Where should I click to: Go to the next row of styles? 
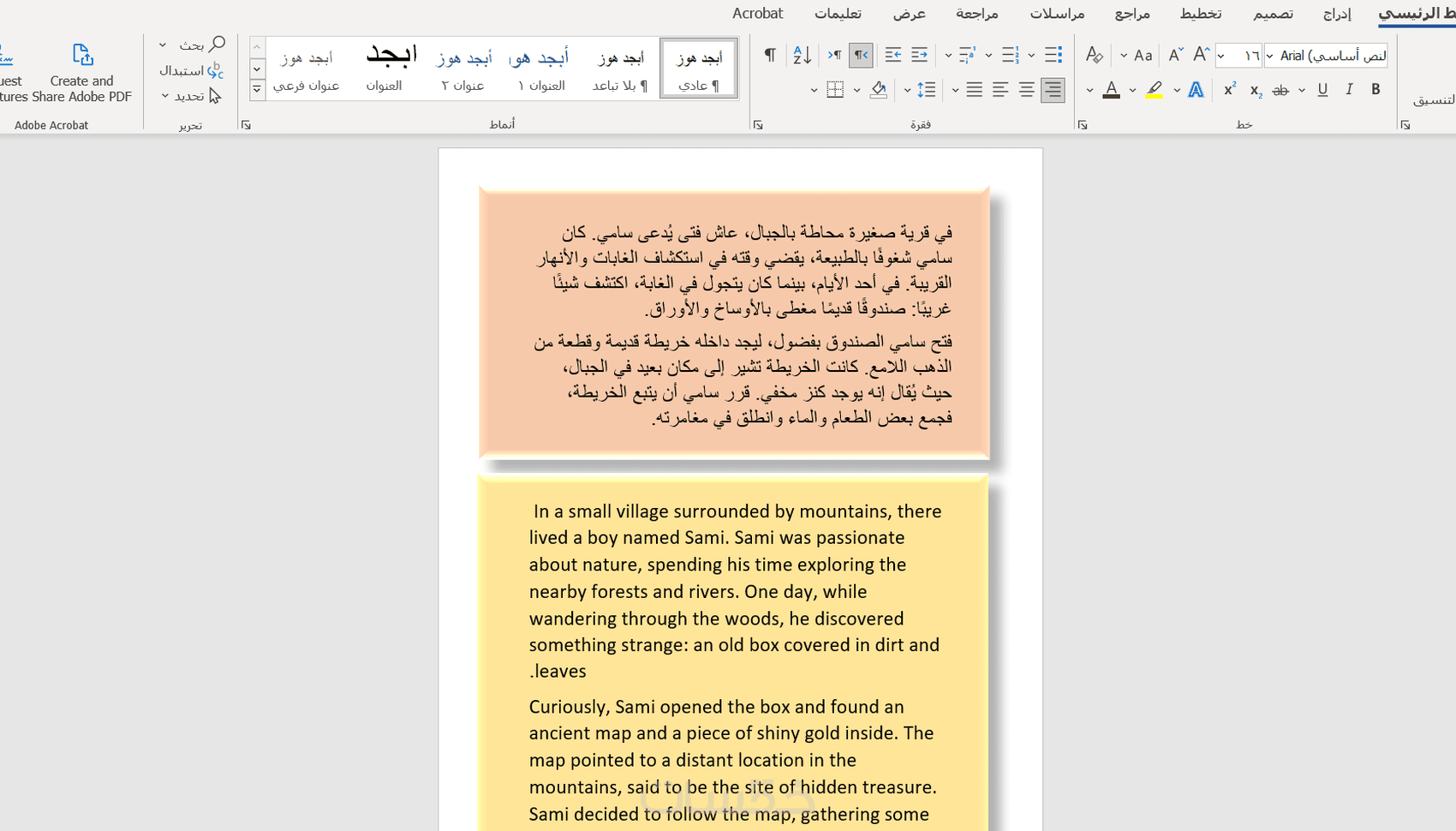(257, 69)
